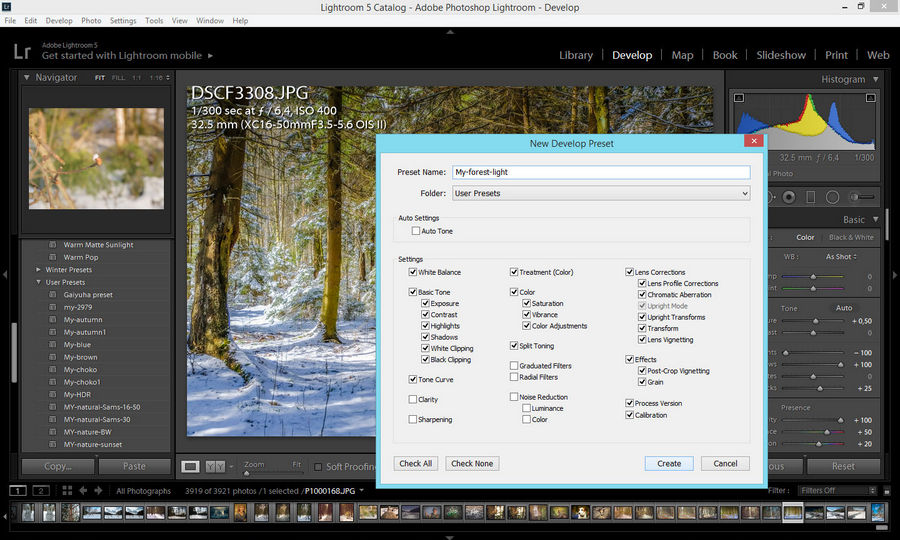900x540 pixels.
Task: Open second window display button 2
Action: (x=41, y=491)
